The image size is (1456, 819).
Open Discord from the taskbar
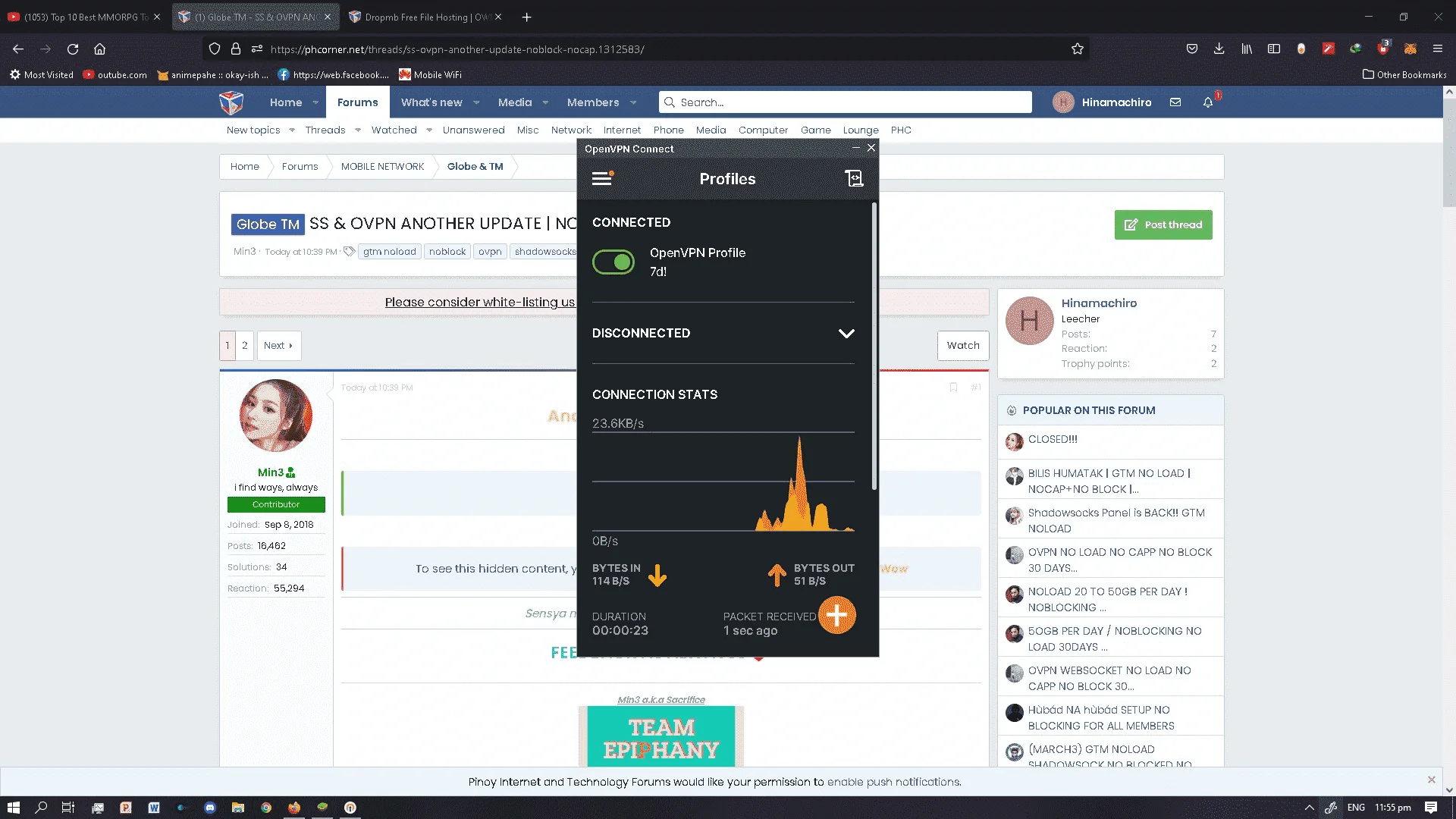[x=210, y=807]
